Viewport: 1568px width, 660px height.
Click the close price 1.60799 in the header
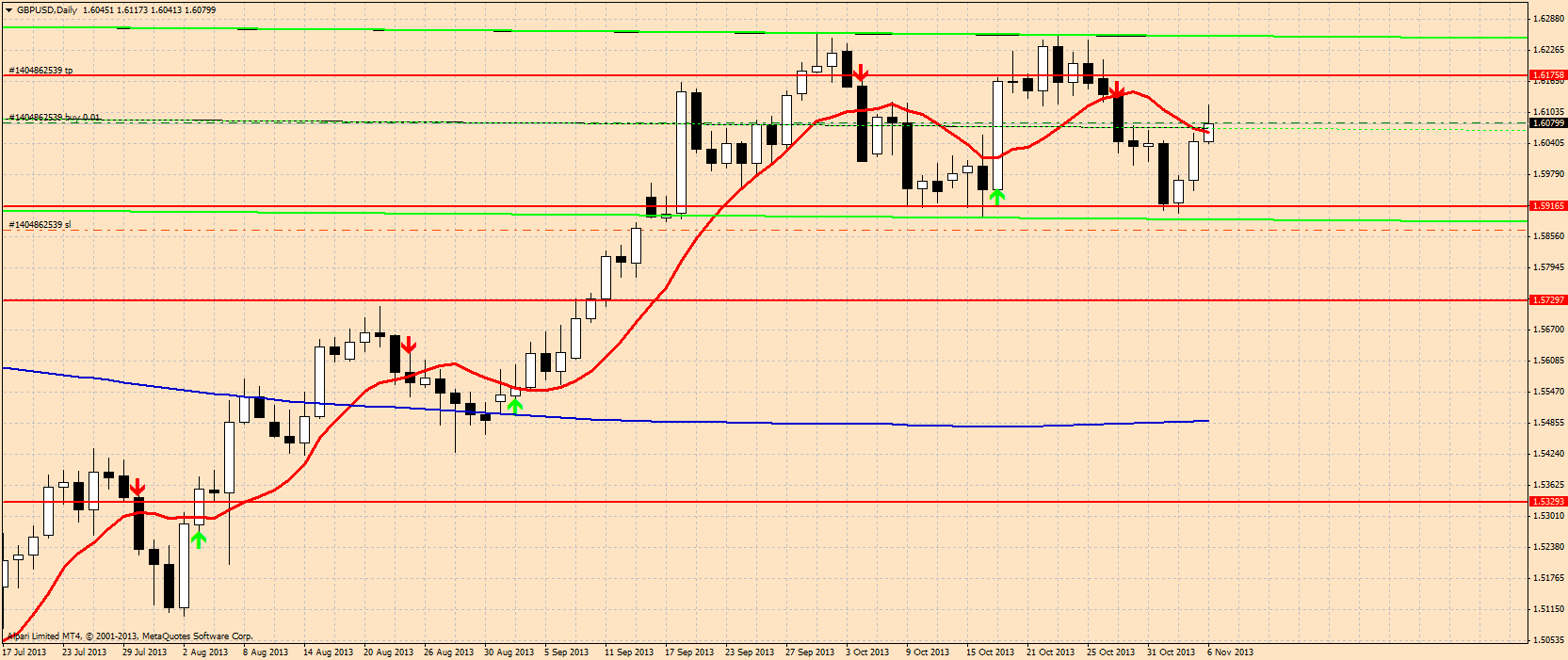(200, 10)
